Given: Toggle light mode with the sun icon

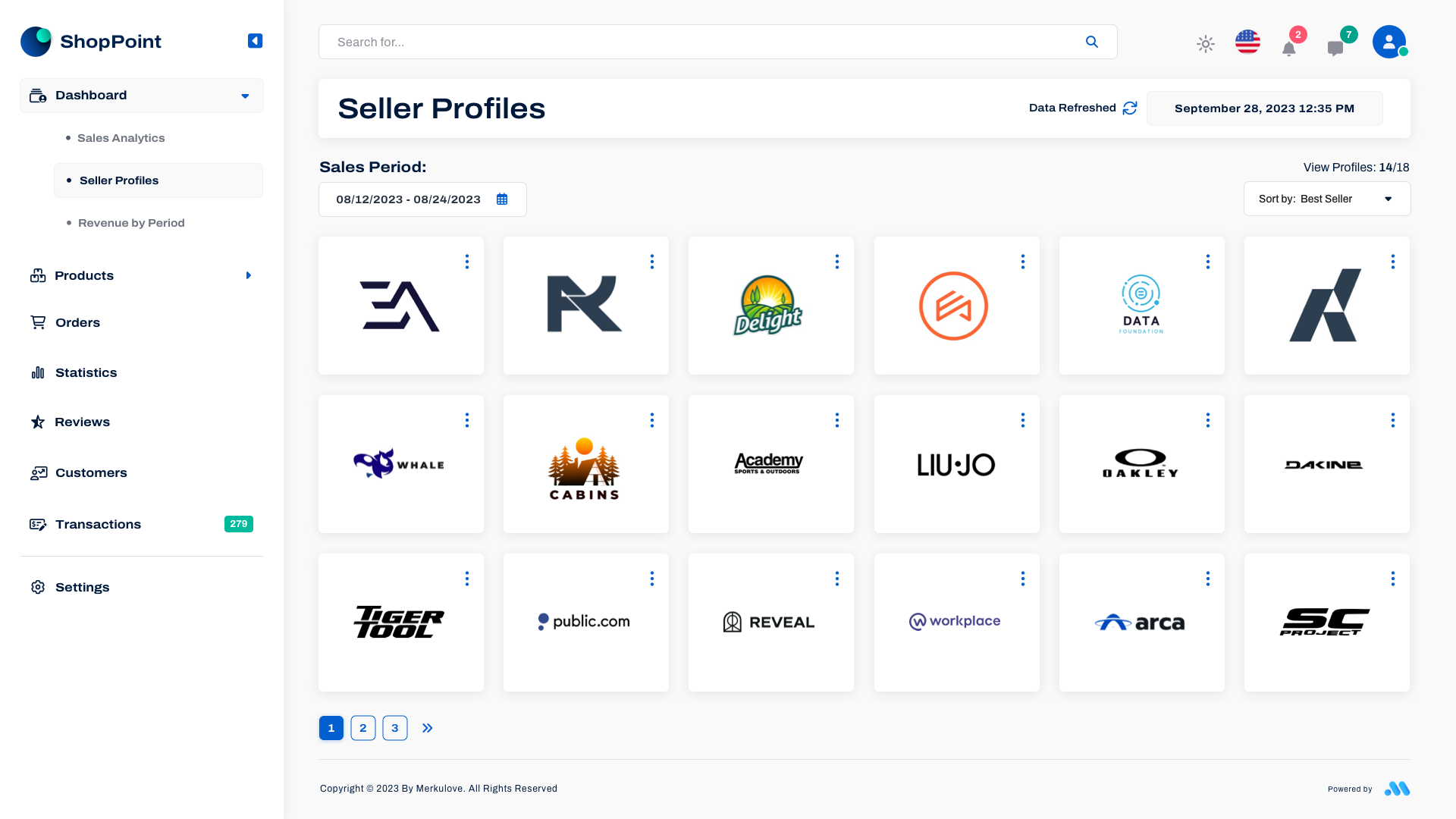Looking at the screenshot, I should pos(1205,44).
